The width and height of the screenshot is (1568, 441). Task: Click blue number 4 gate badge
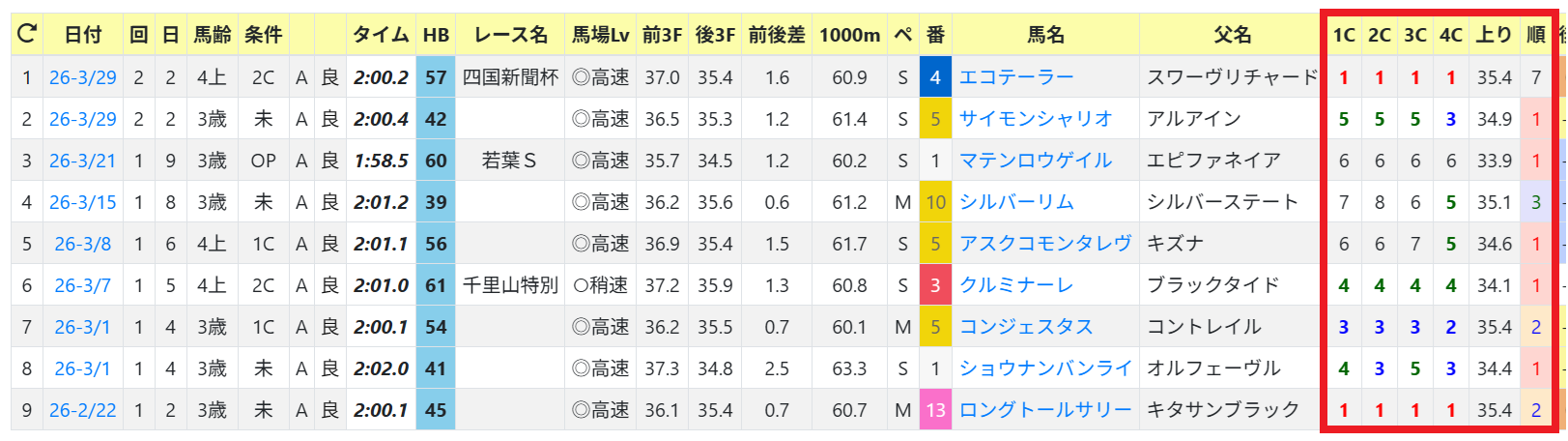(x=935, y=77)
